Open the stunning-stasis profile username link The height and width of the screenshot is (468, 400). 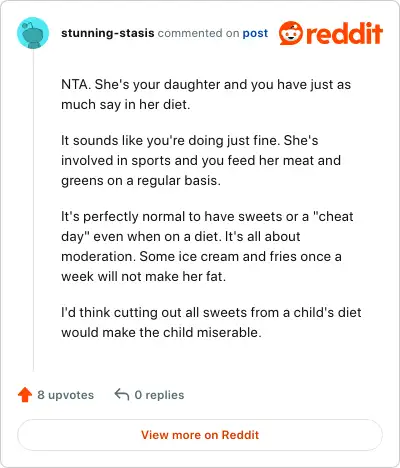click(x=108, y=33)
